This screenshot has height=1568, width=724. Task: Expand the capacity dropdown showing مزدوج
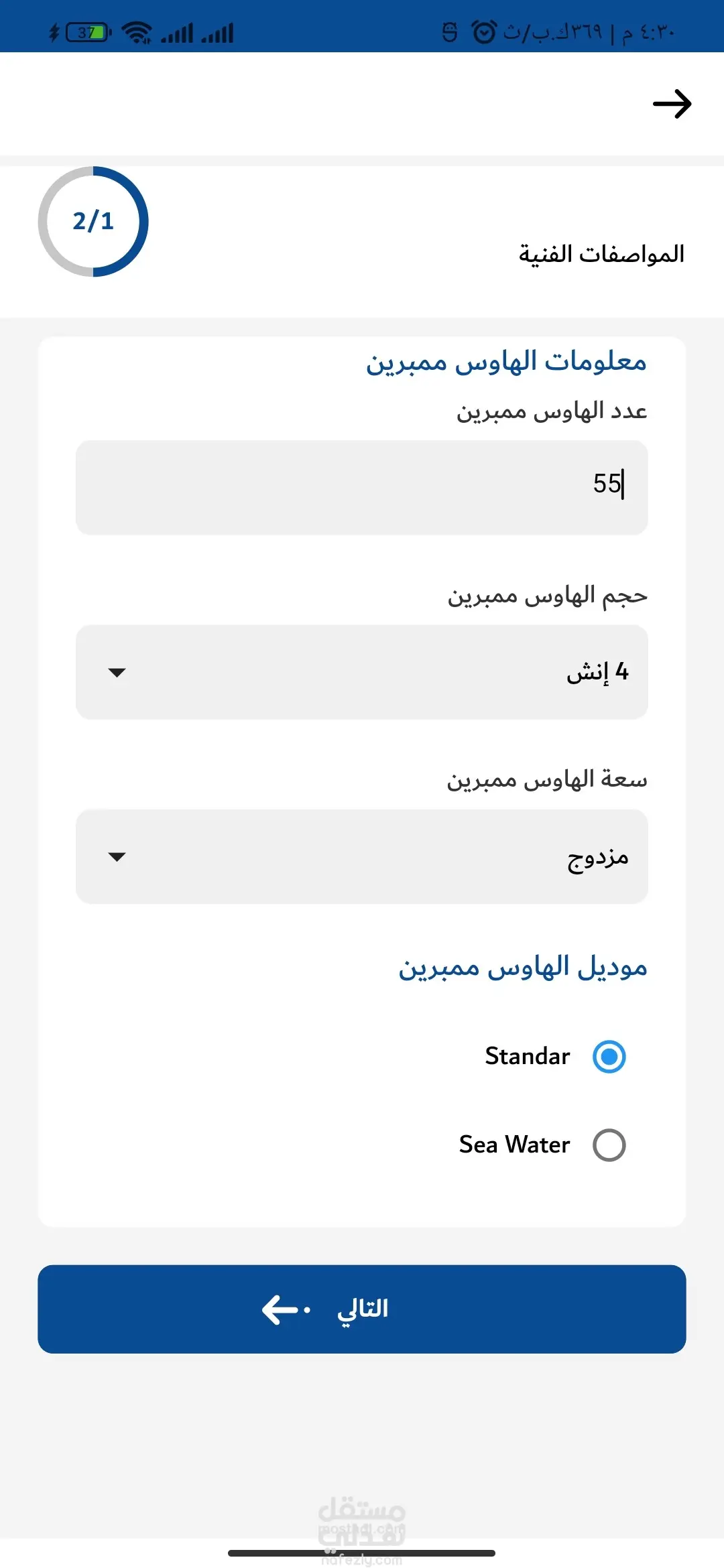362,857
